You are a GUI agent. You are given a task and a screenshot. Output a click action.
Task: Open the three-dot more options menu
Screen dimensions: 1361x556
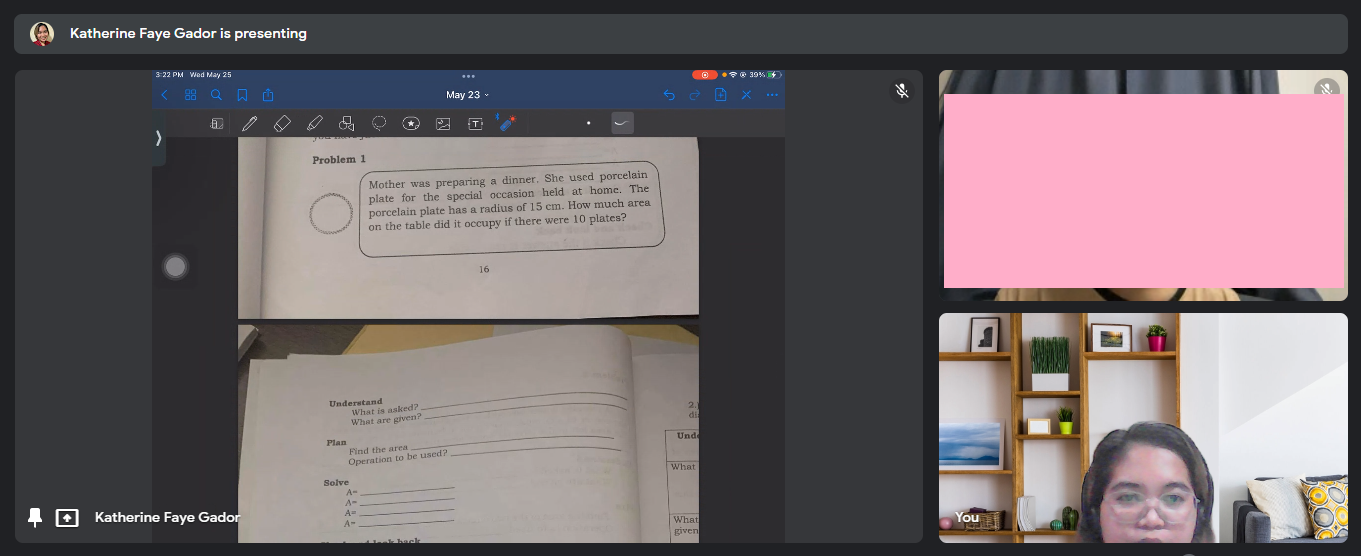[x=772, y=95]
